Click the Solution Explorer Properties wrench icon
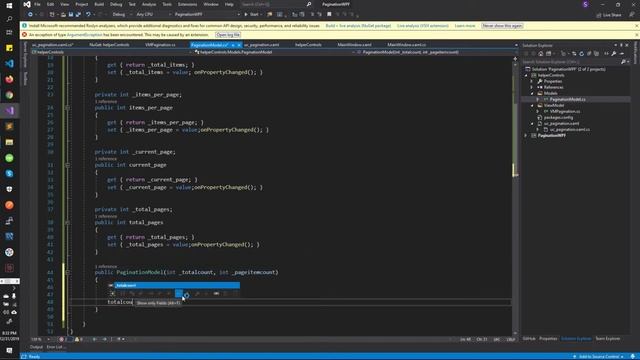 613,53
